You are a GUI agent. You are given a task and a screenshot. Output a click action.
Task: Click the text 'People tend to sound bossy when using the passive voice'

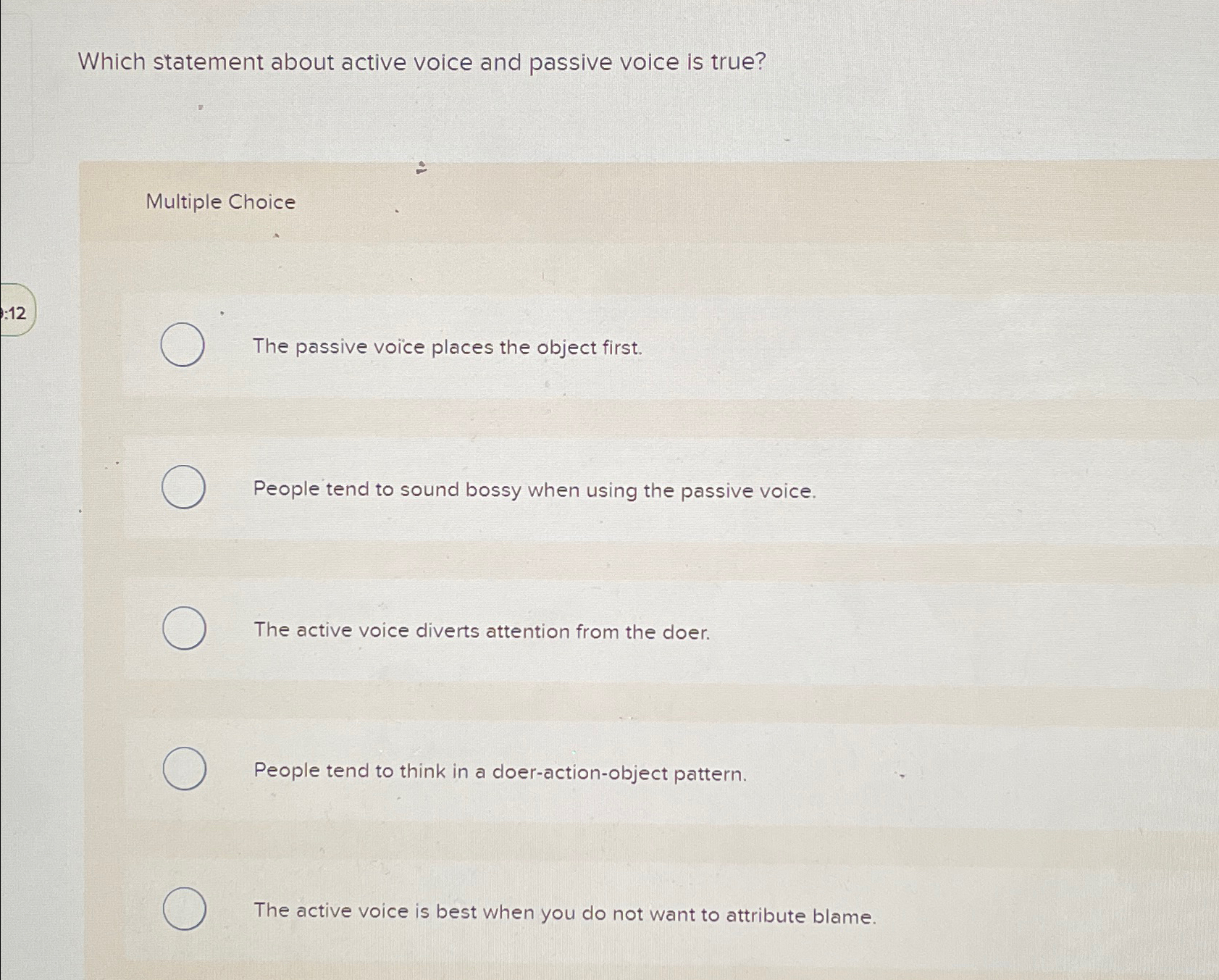pyautogui.click(x=535, y=491)
